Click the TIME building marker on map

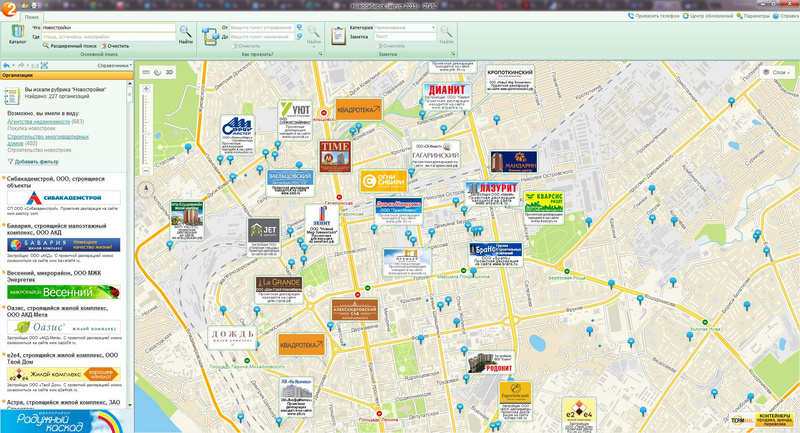[x=335, y=157]
